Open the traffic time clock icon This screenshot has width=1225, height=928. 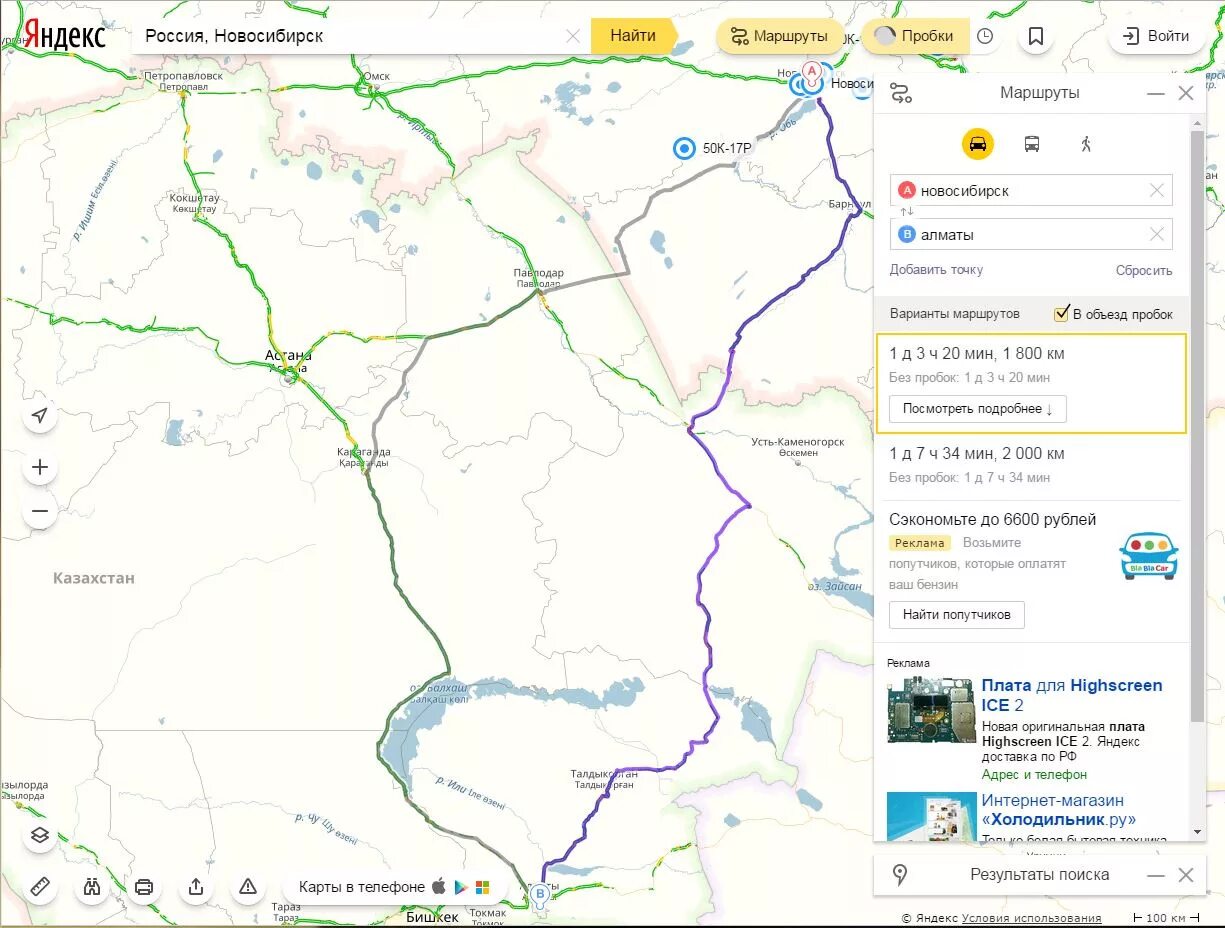[x=985, y=36]
